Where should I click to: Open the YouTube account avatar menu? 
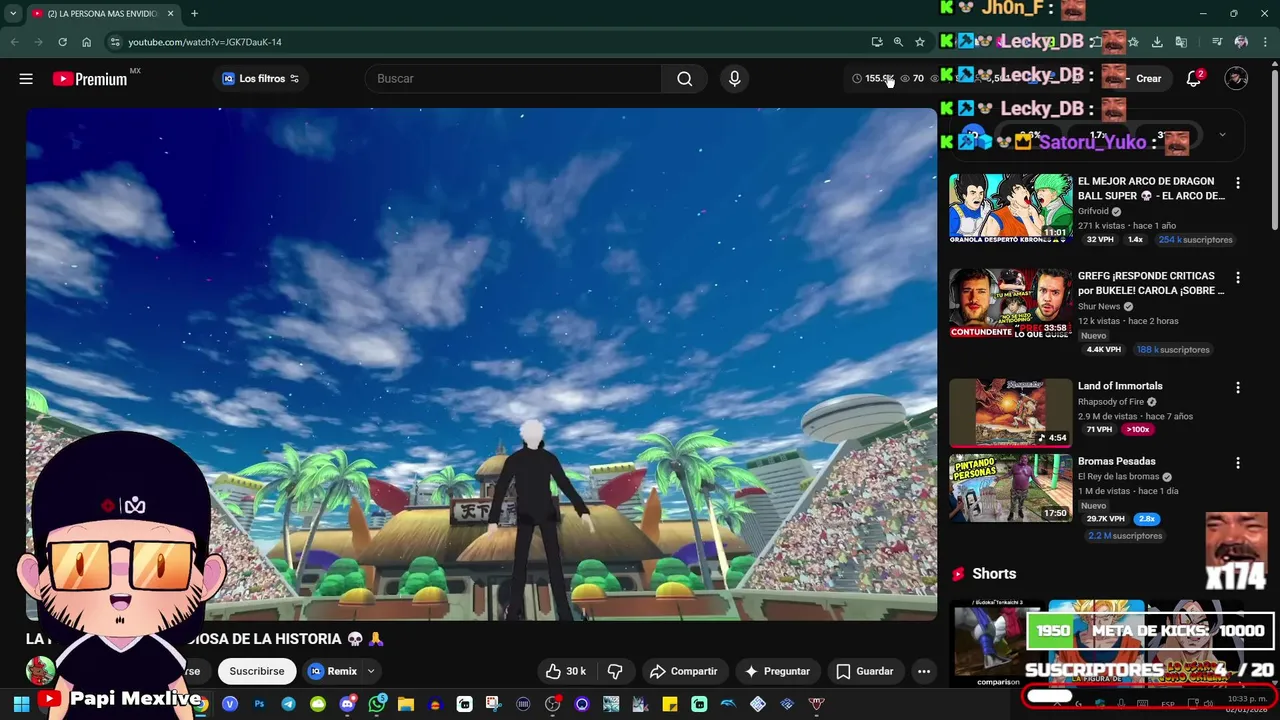pos(1236,79)
